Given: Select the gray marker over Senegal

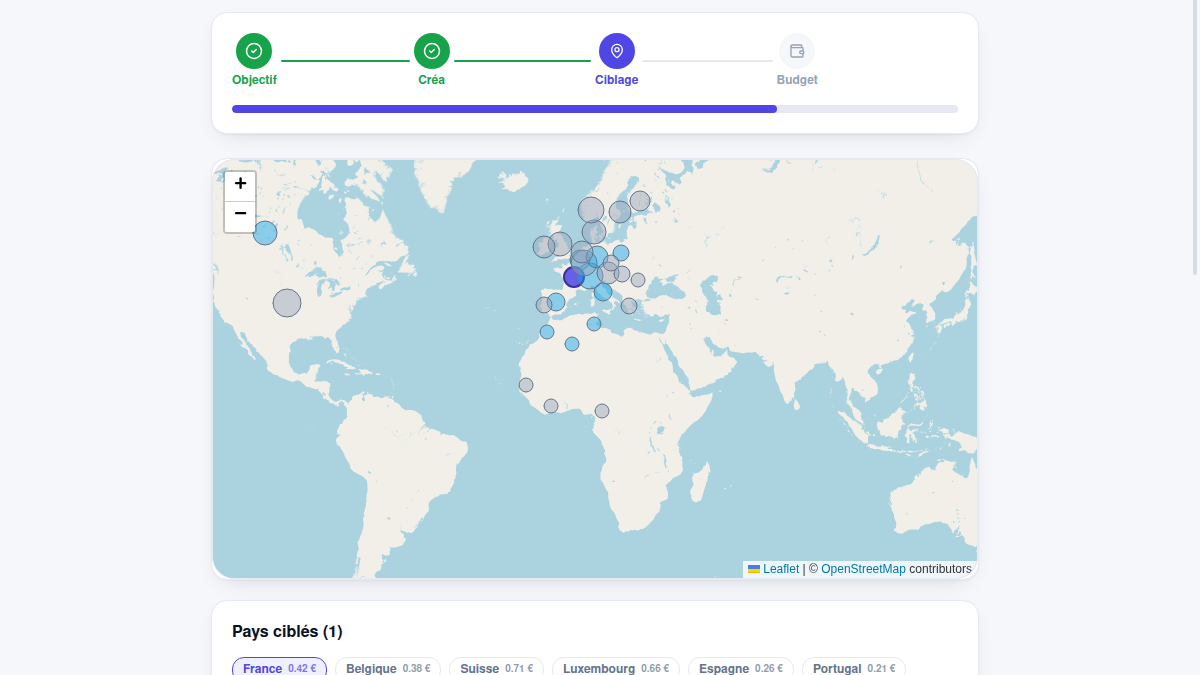Looking at the screenshot, I should point(526,385).
